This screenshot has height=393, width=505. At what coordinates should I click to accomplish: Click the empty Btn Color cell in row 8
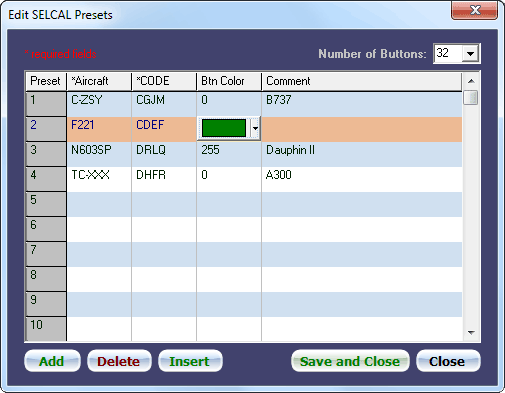229,279
